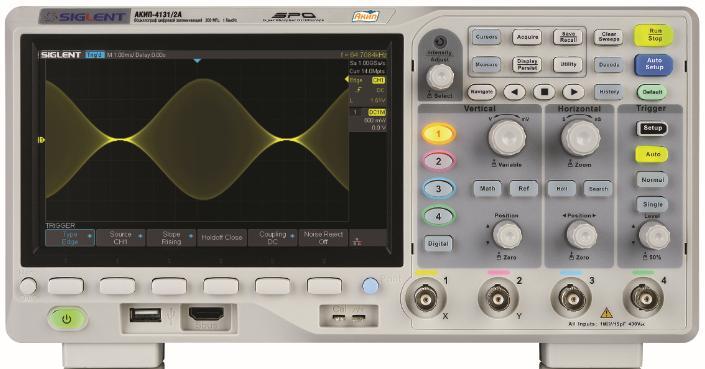Viewport: 705px width, 369px height.
Task: Click the round blue Print button
Action: [x=370, y=286]
